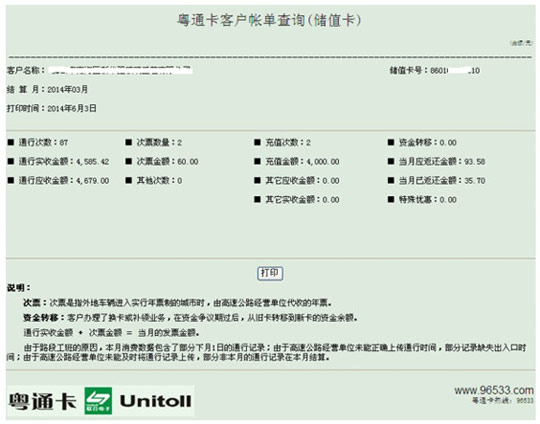Click the 储值卡号 card number field
Image resolution: width=540 pixels, height=424 pixels.
(435, 71)
